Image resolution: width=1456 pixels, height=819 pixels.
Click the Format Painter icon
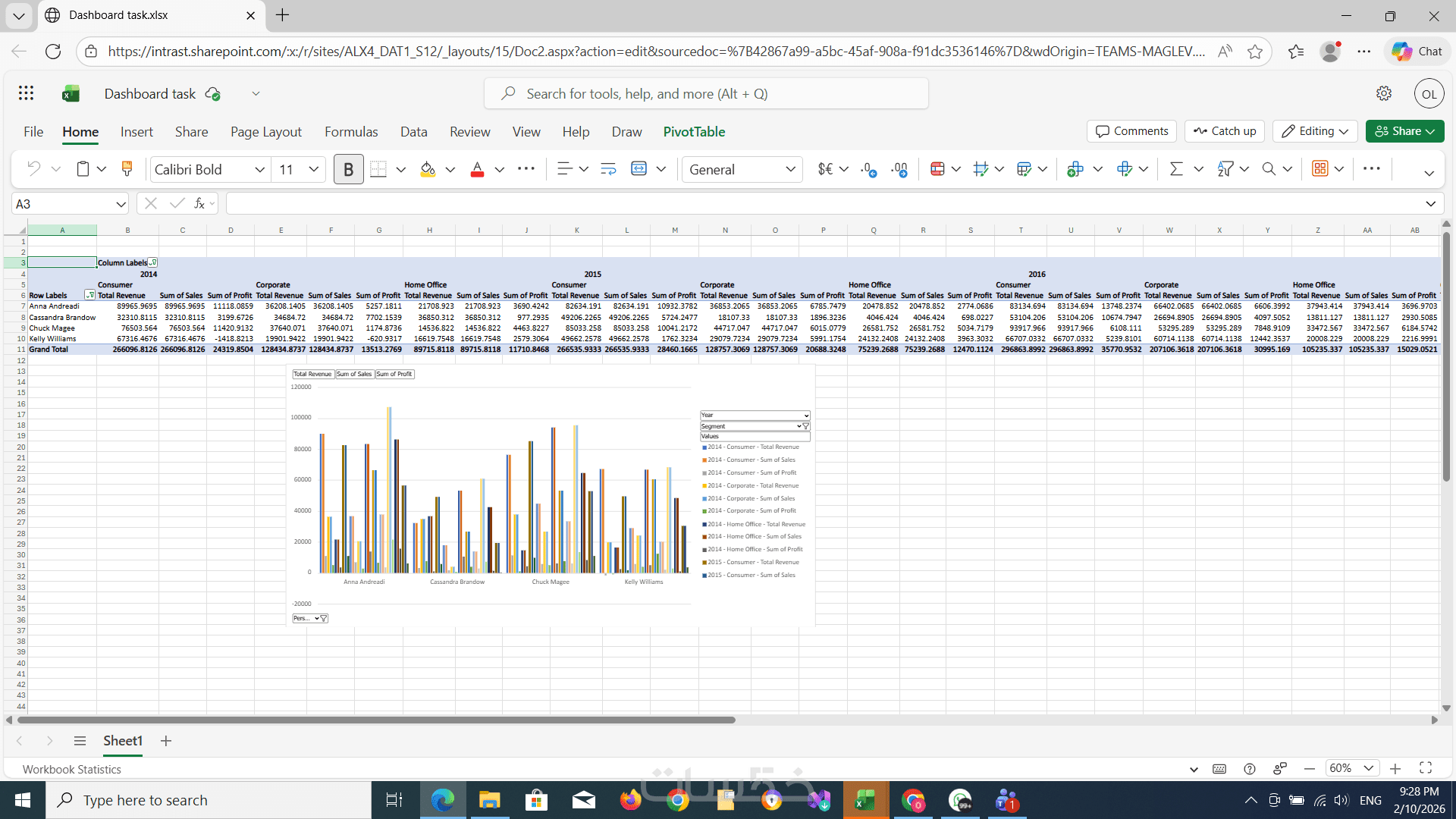[127, 169]
